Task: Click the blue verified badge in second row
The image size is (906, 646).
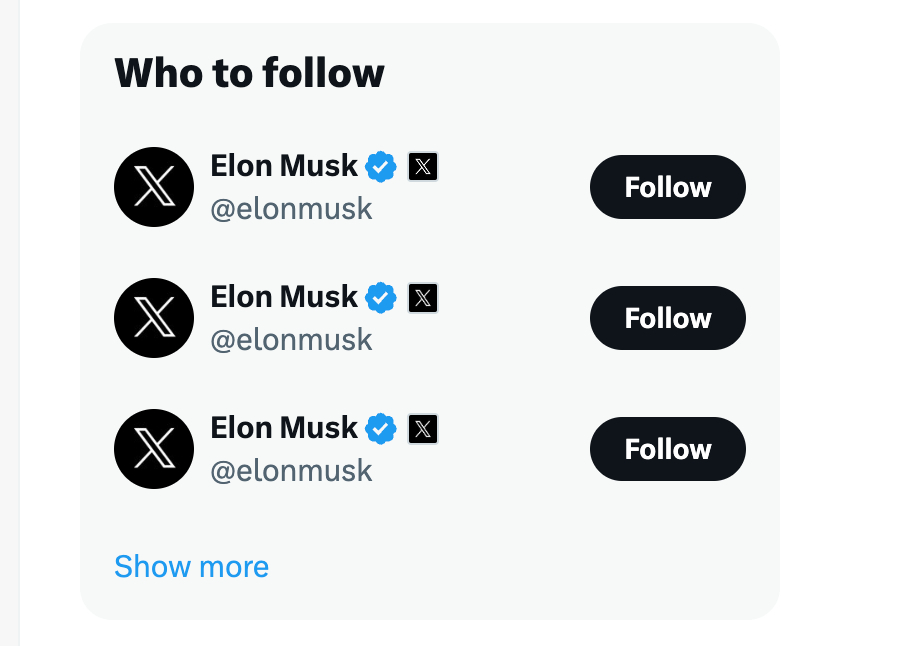Action: click(381, 297)
